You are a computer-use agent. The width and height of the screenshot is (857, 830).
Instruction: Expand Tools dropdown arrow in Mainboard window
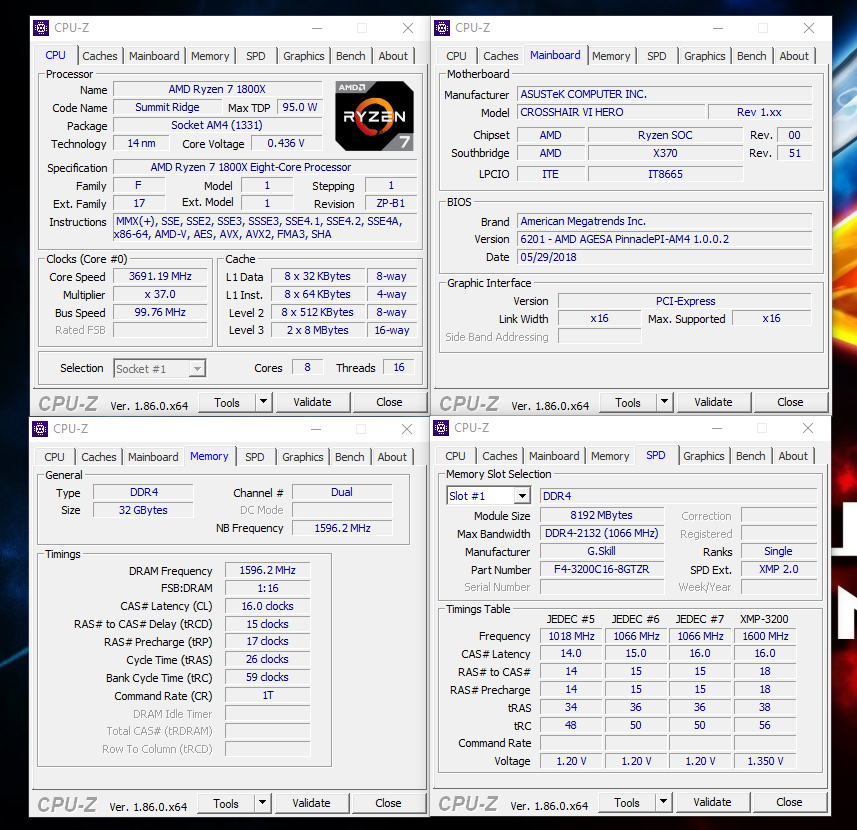pos(665,402)
